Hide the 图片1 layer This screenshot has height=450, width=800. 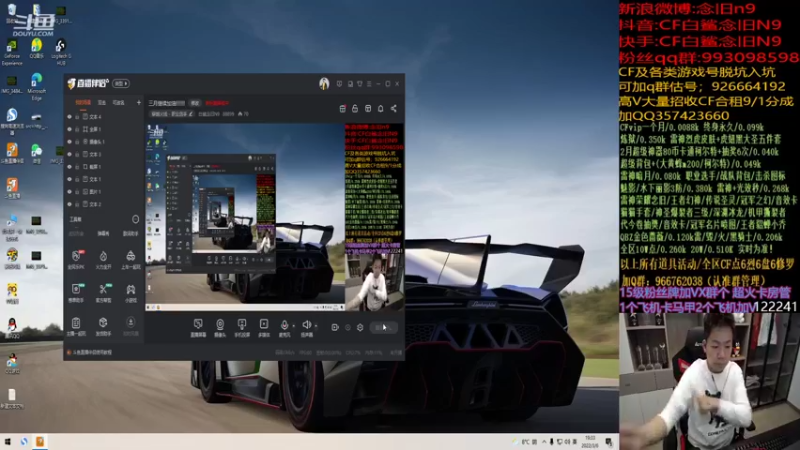coord(69,192)
